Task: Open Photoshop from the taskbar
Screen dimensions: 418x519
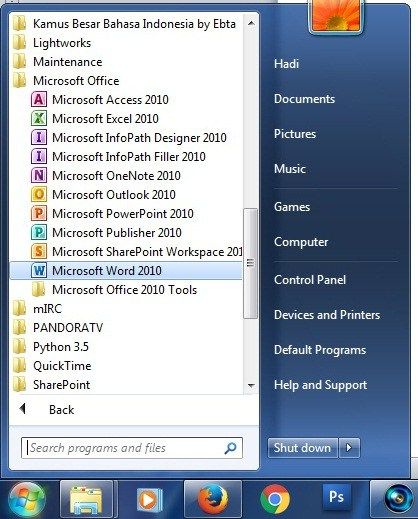Action: point(337,497)
